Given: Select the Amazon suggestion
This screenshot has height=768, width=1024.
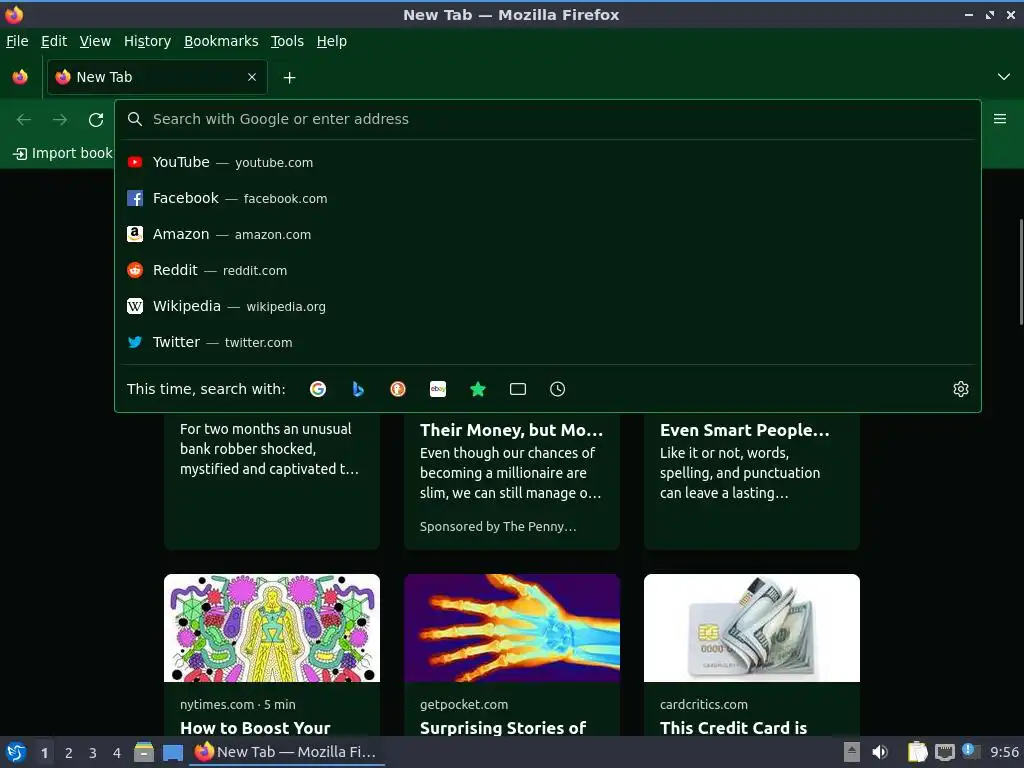Looking at the screenshot, I should [x=548, y=234].
